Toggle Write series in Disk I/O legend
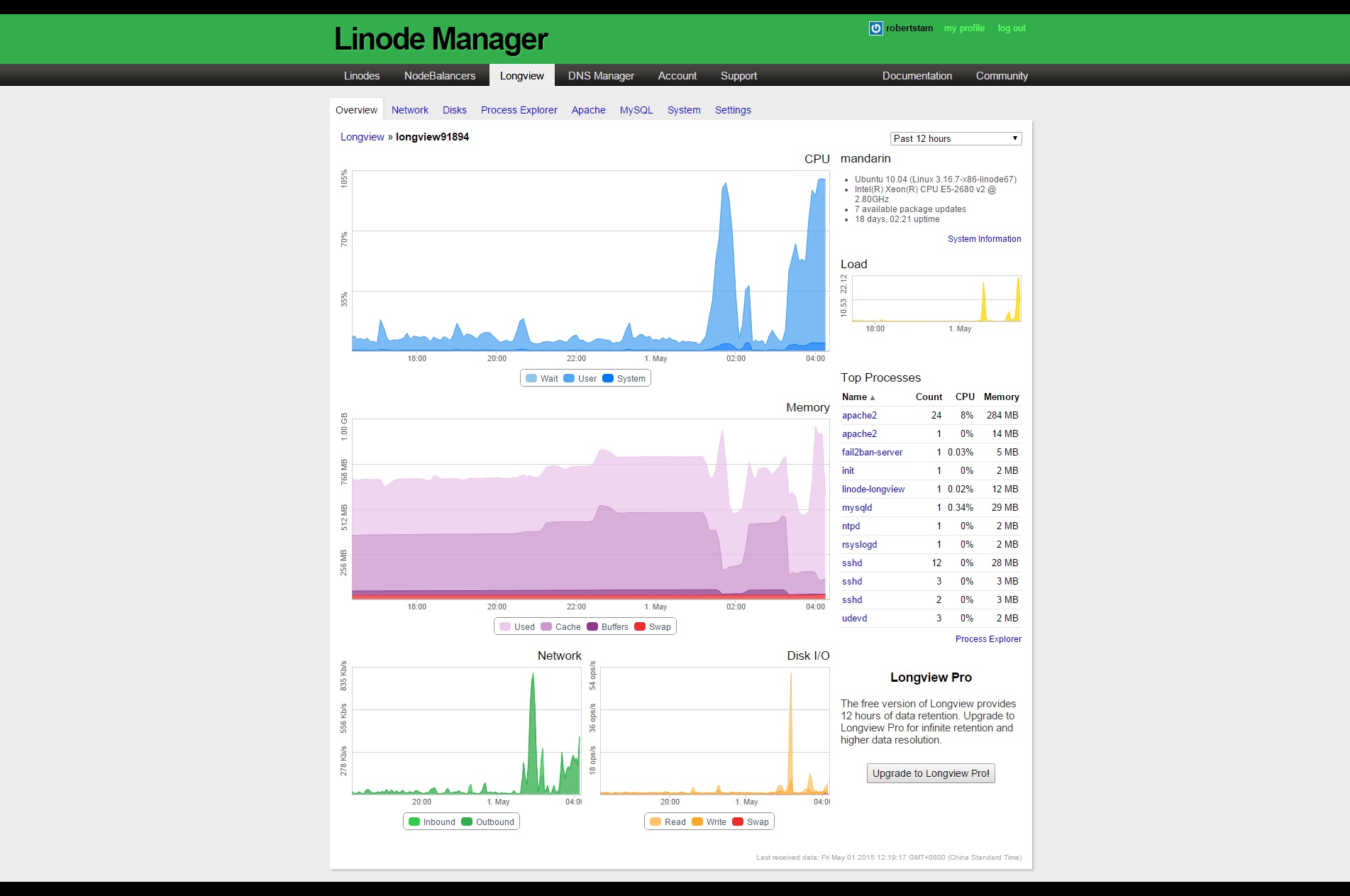1350x896 pixels. [709, 822]
